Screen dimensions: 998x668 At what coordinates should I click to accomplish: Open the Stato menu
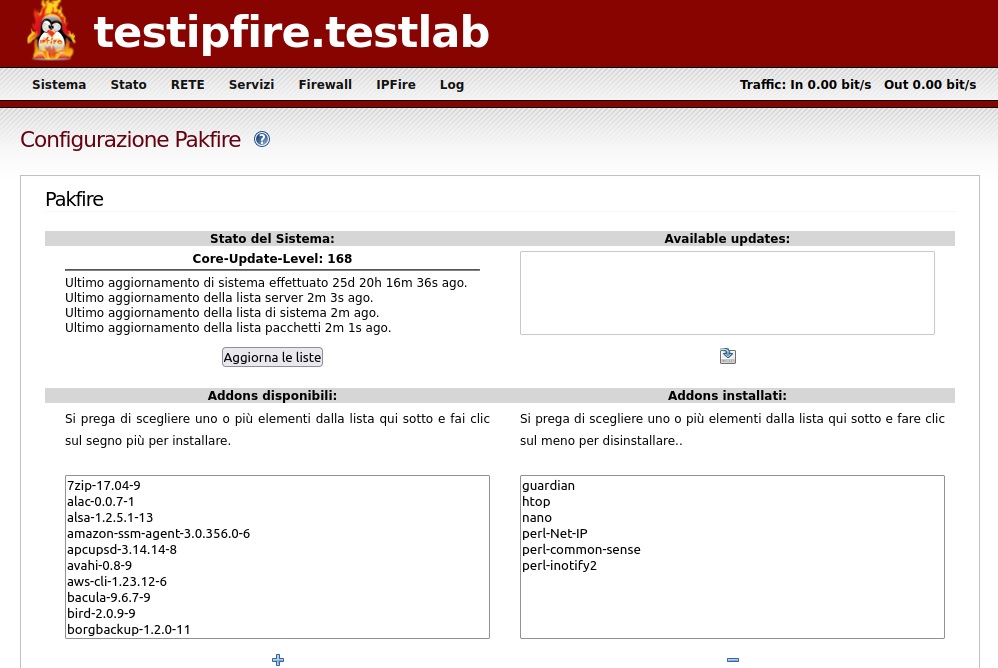point(129,85)
